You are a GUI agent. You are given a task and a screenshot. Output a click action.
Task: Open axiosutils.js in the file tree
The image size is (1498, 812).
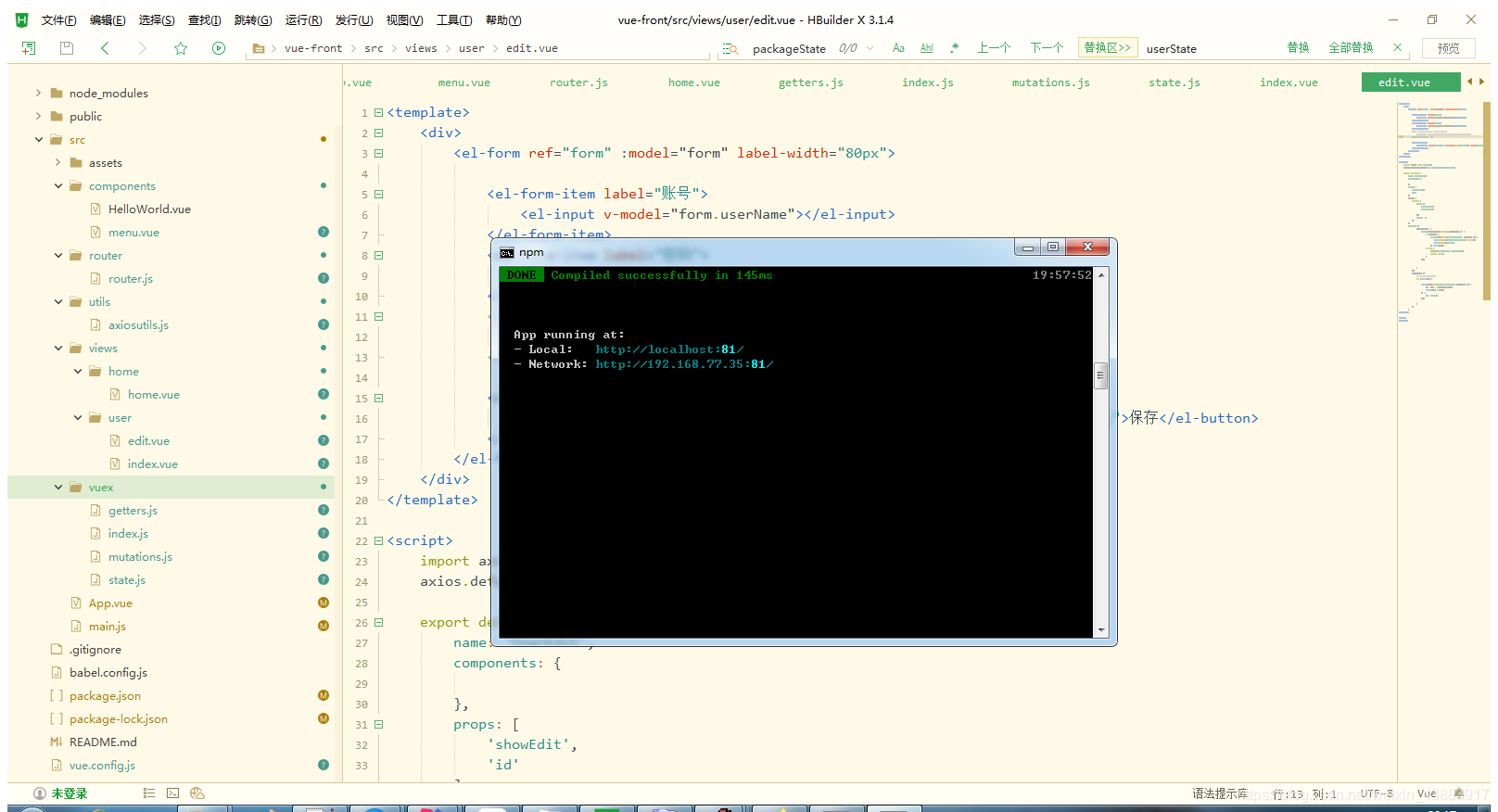pyautogui.click(x=138, y=325)
